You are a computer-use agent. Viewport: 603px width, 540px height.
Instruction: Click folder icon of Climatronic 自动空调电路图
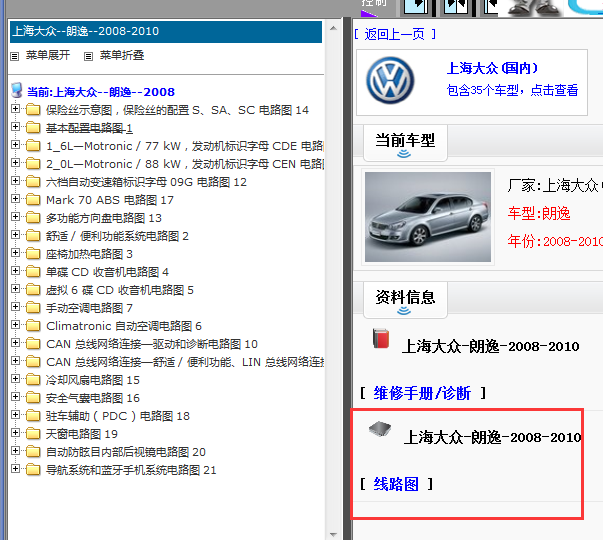33,326
